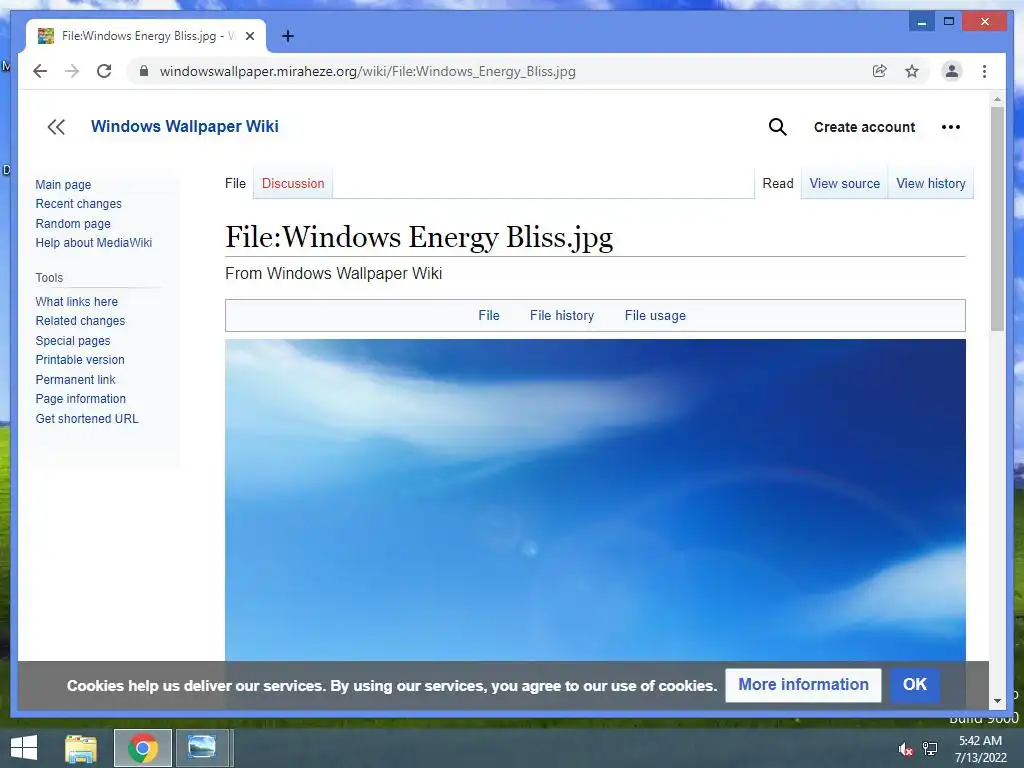Open What links here tool link
This screenshot has height=768, width=1024.
(76, 302)
